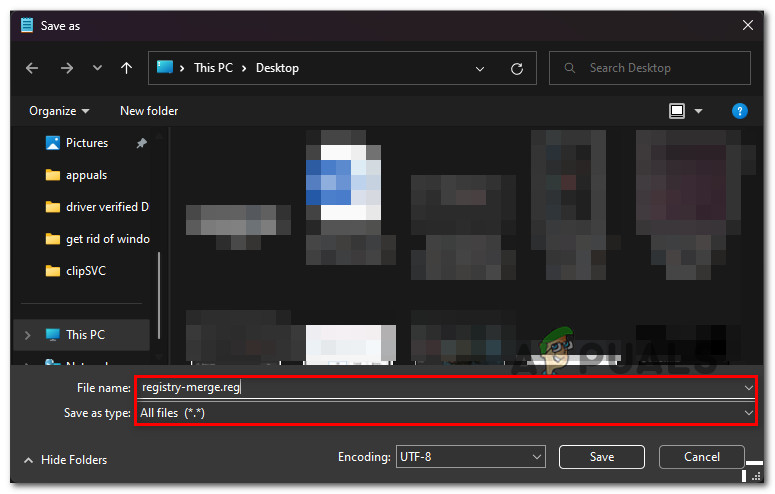Refresh the Desktop folder view
The height and width of the screenshot is (494, 775).
pyautogui.click(x=517, y=69)
